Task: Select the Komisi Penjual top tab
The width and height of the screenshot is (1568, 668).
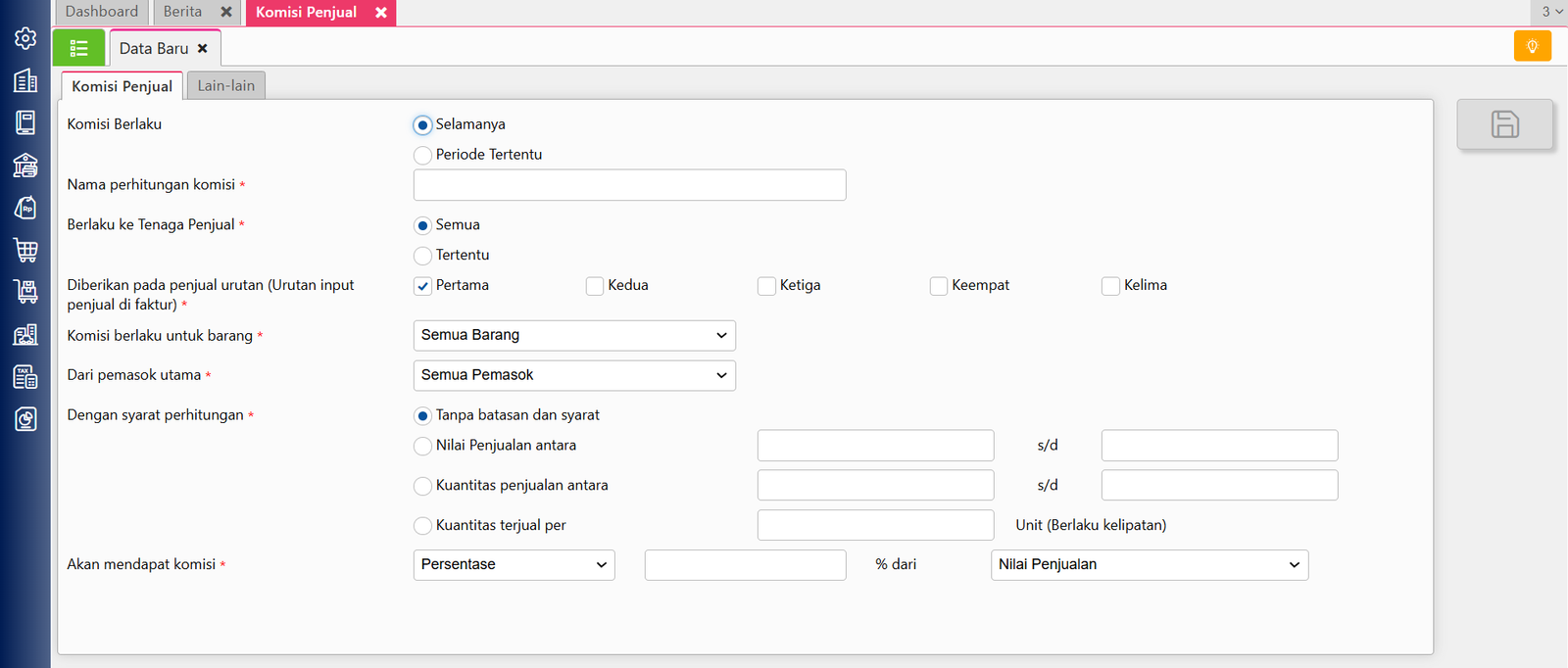Action: [307, 12]
